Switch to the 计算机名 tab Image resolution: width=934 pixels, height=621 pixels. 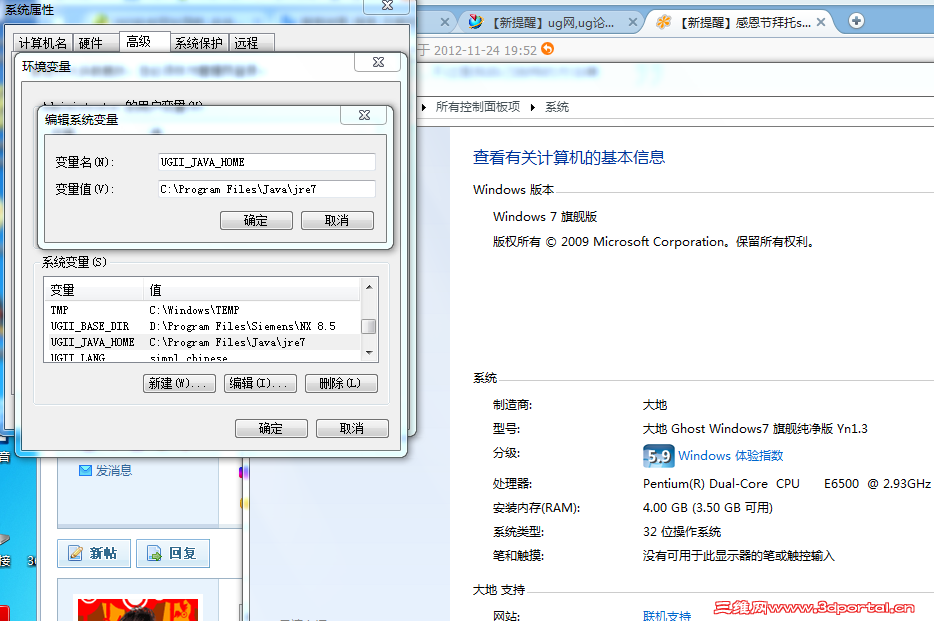[x=43, y=43]
